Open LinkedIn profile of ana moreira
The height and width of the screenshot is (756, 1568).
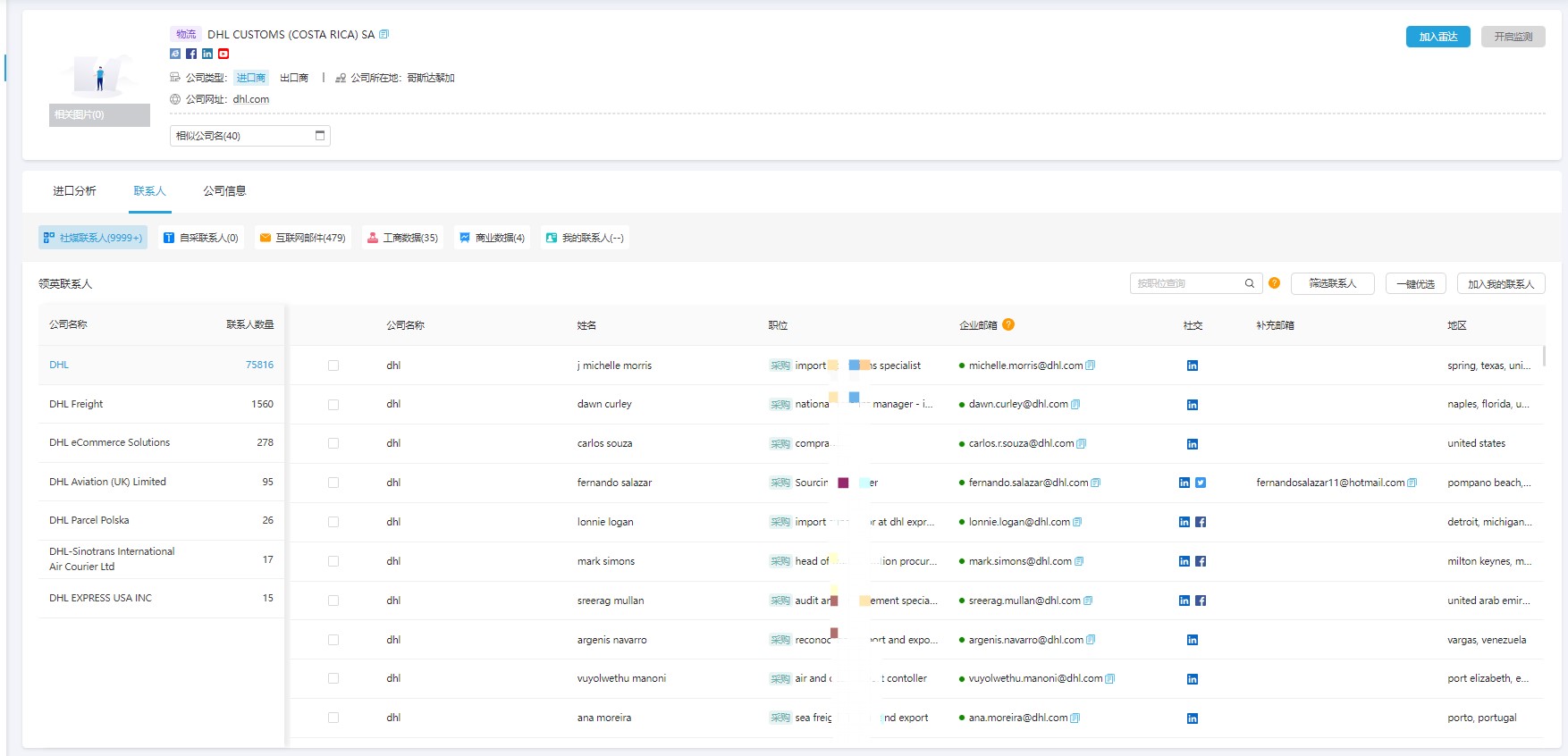pyautogui.click(x=1193, y=718)
